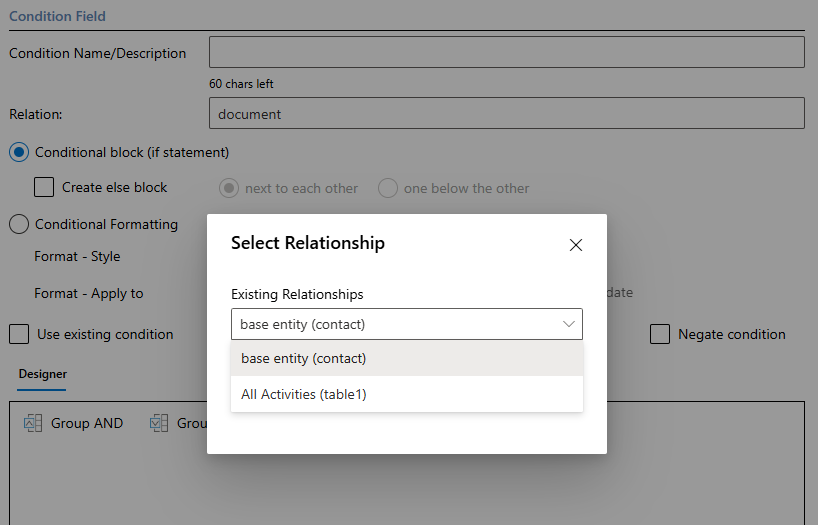Focus the Condition Name/Description field

point(507,52)
